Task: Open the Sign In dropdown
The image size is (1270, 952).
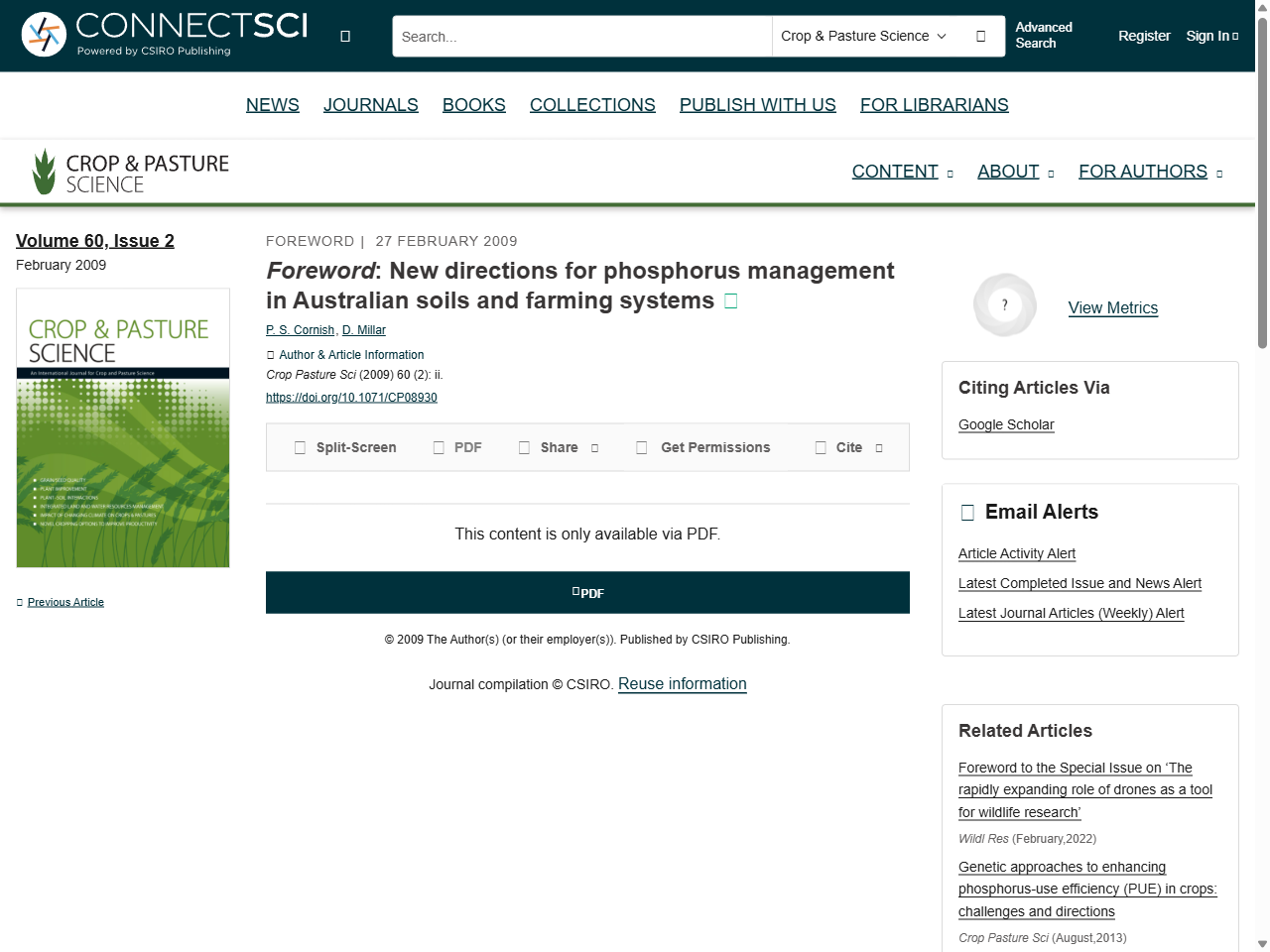Action: (x=1212, y=36)
